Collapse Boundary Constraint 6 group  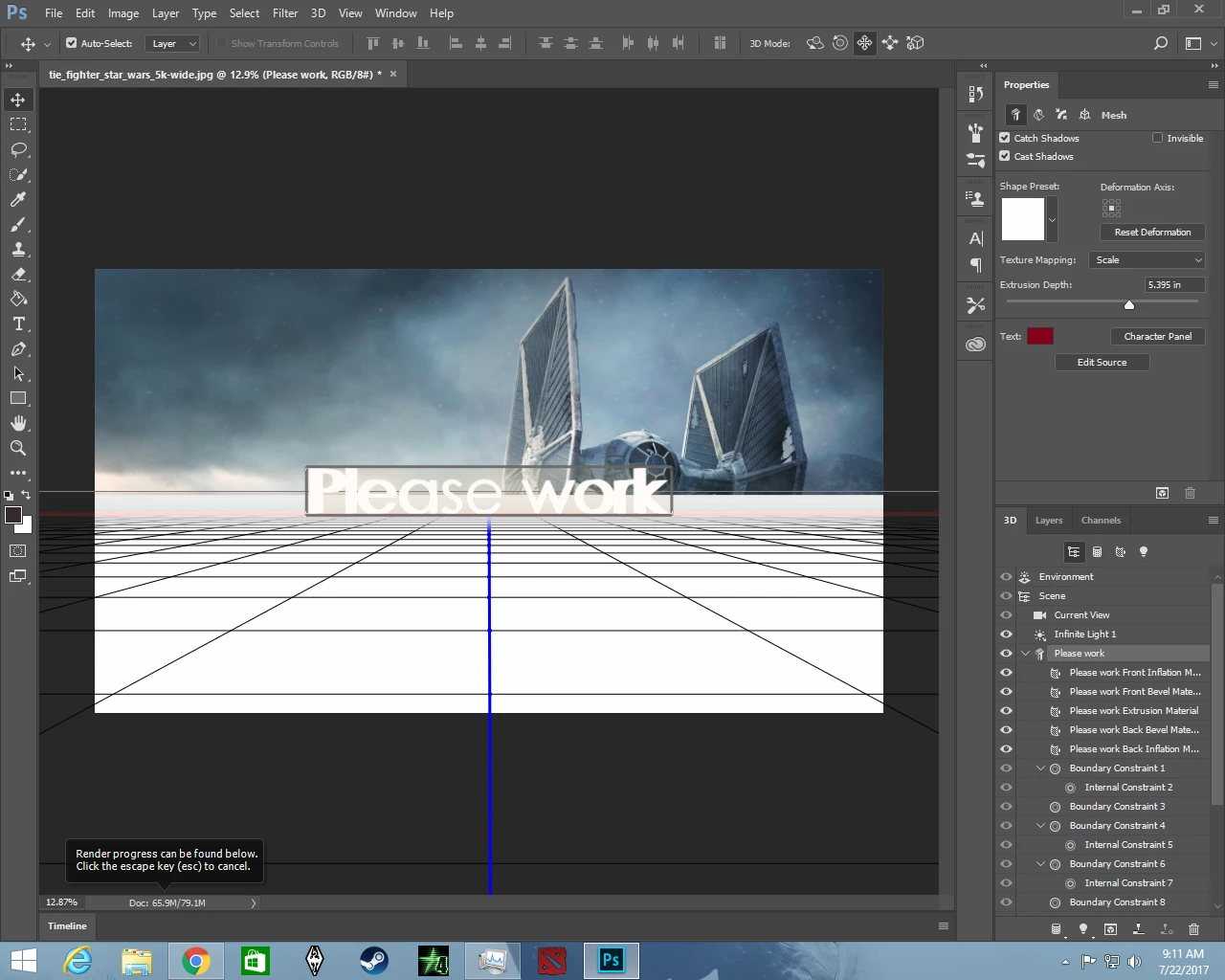click(1040, 864)
